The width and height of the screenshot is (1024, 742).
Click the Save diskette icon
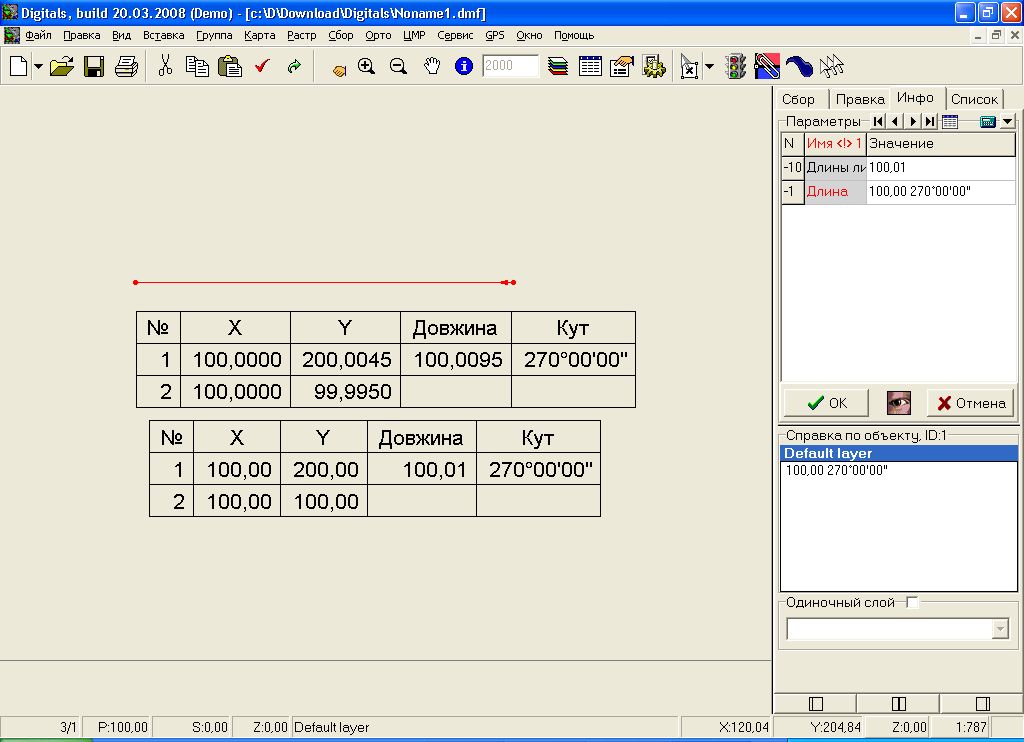93,66
